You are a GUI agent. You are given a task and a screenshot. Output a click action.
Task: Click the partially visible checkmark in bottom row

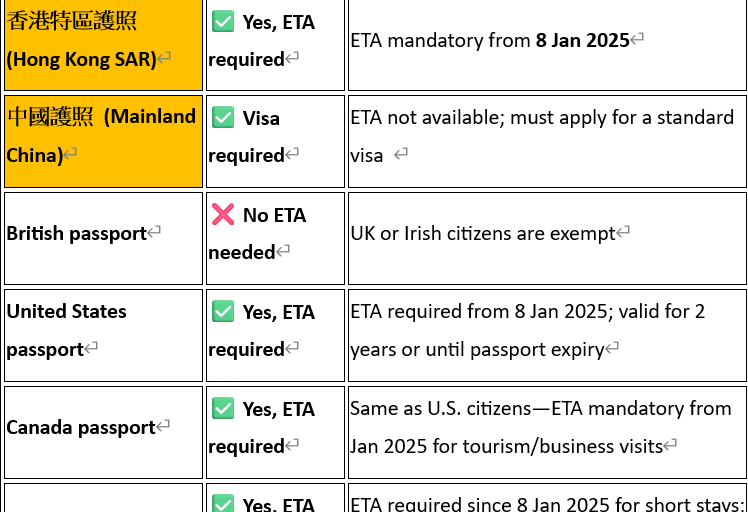(x=223, y=503)
